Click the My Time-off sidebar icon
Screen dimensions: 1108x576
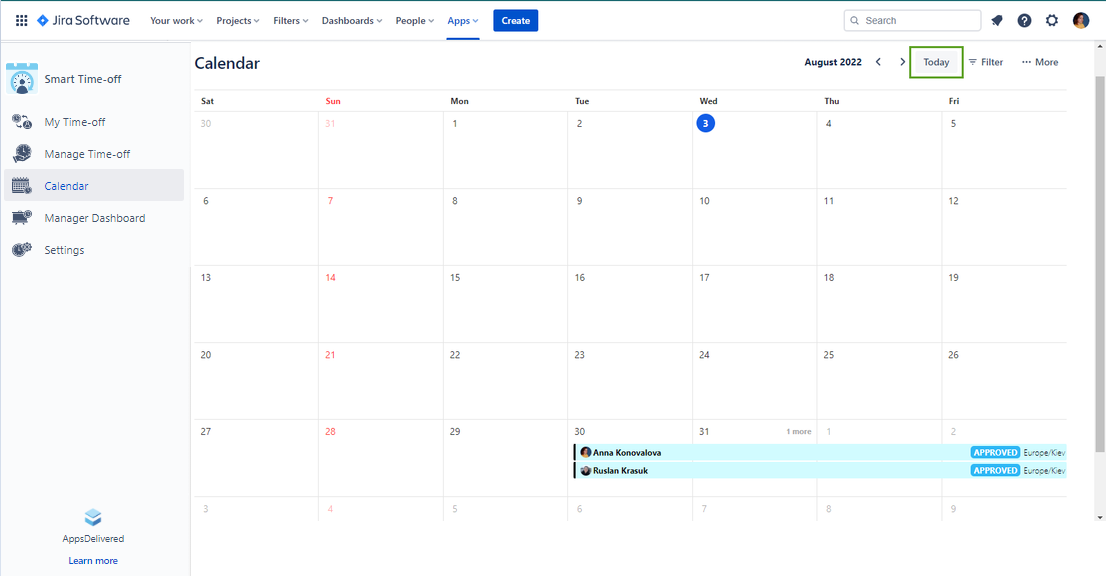point(22,122)
